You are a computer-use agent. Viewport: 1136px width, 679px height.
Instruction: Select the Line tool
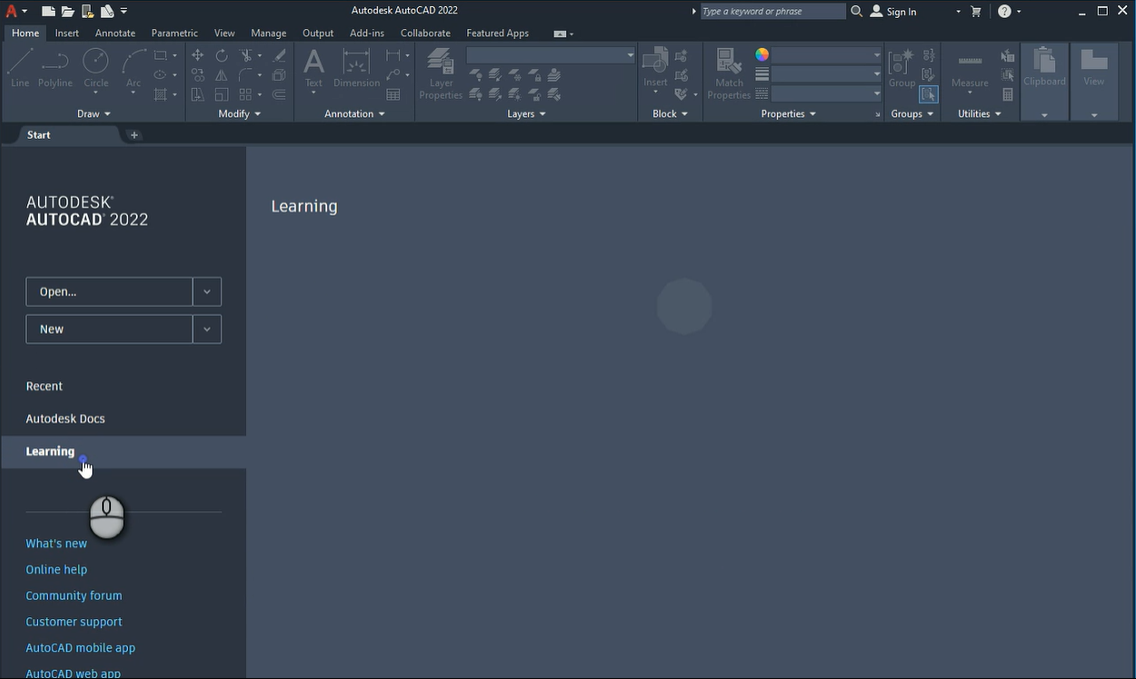(x=20, y=68)
